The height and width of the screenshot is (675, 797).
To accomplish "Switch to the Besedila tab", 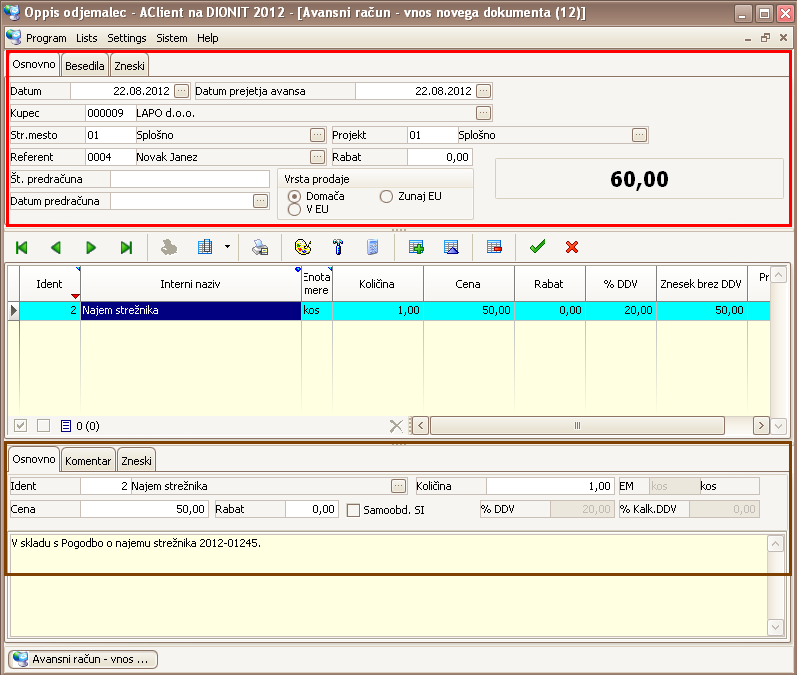I will [84, 66].
